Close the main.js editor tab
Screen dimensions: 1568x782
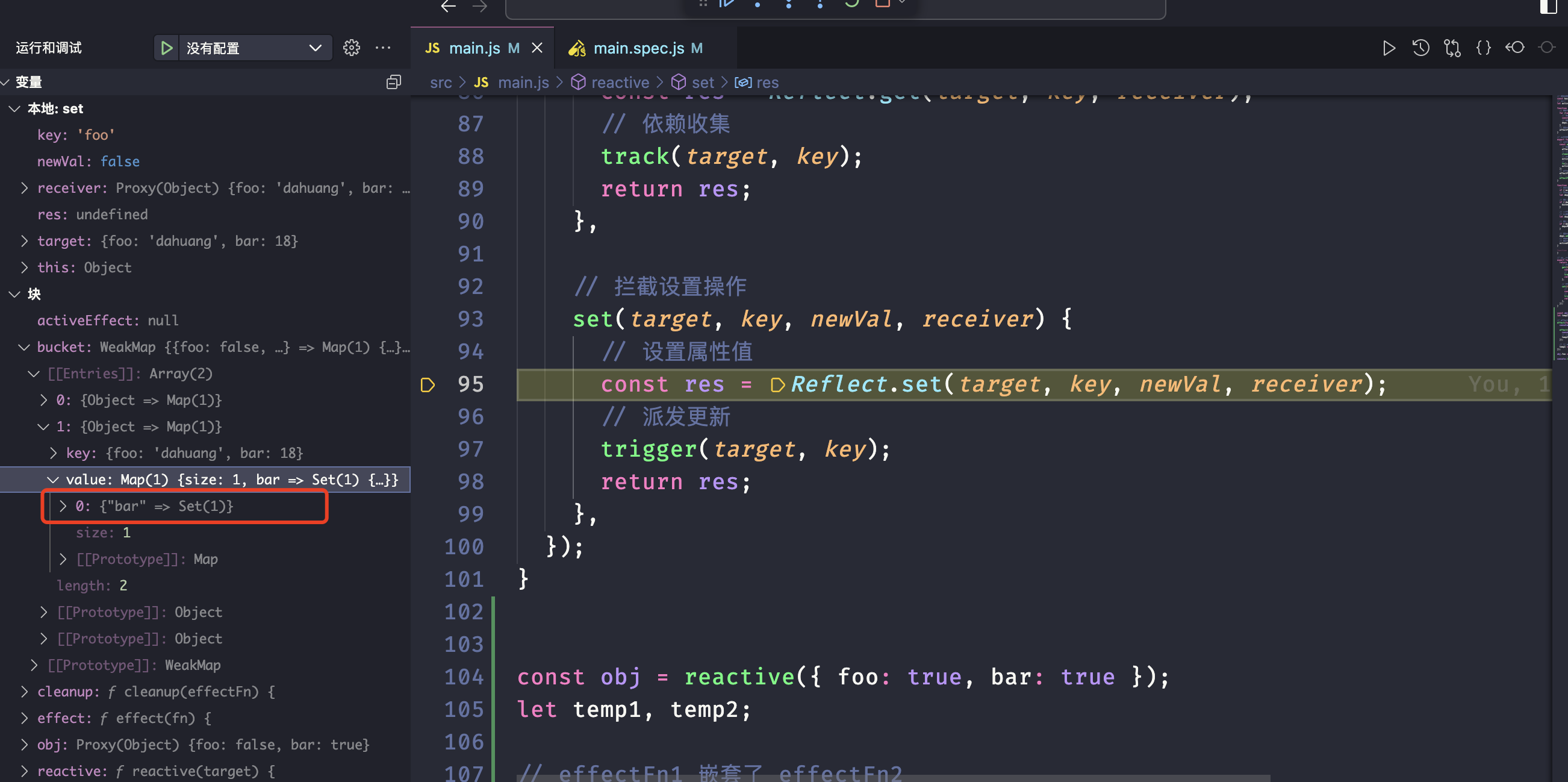point(537,48)
